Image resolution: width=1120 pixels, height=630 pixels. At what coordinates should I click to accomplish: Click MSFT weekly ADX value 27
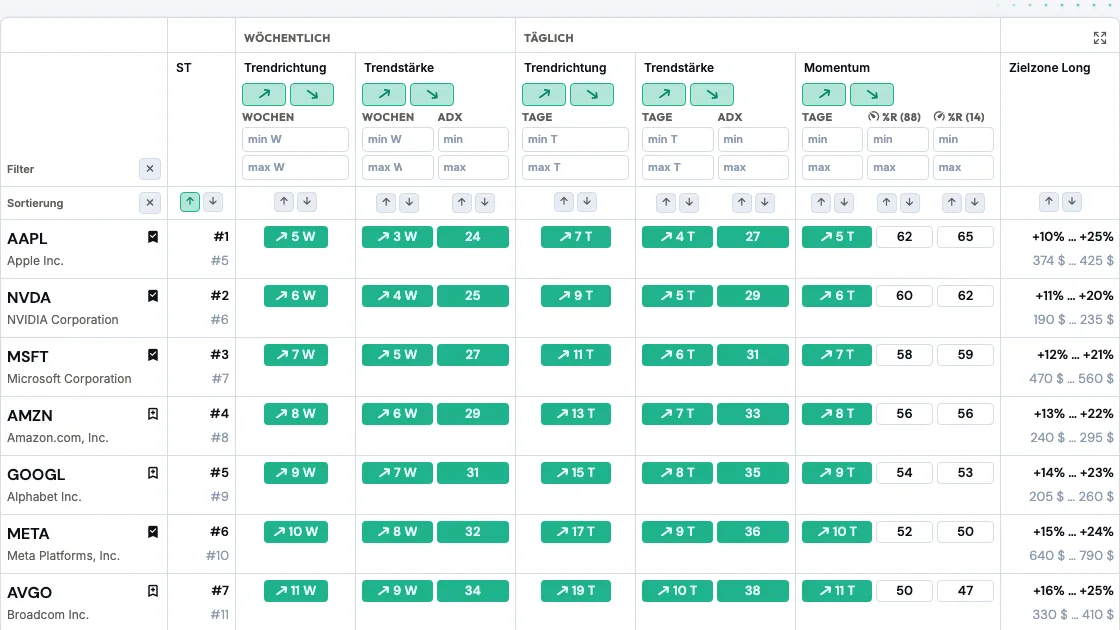pos(473,354)
